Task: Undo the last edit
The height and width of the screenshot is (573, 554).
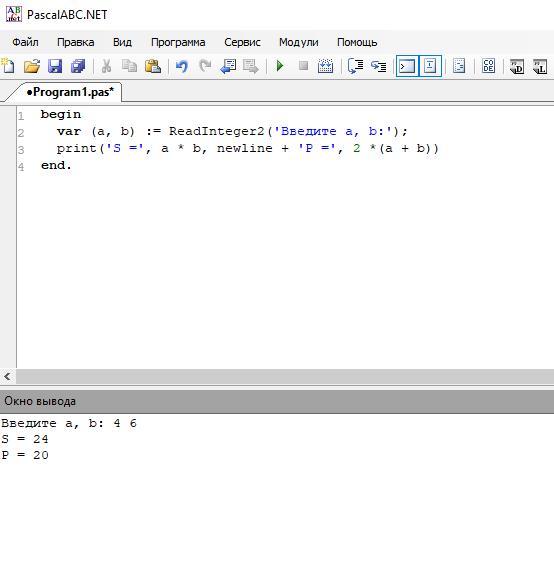Action: (x=182, y=67)
